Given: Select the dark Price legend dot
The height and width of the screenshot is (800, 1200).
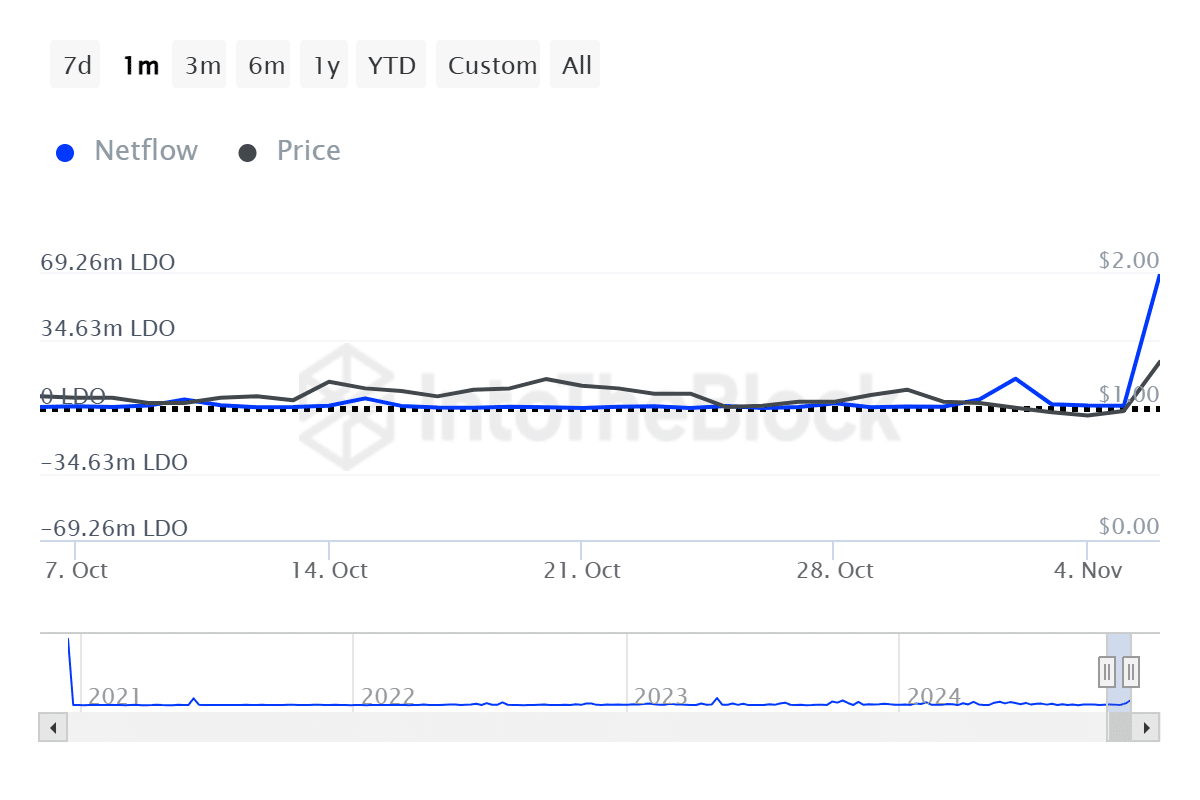Looking at the screenshot, I should (x=248, y=151).
